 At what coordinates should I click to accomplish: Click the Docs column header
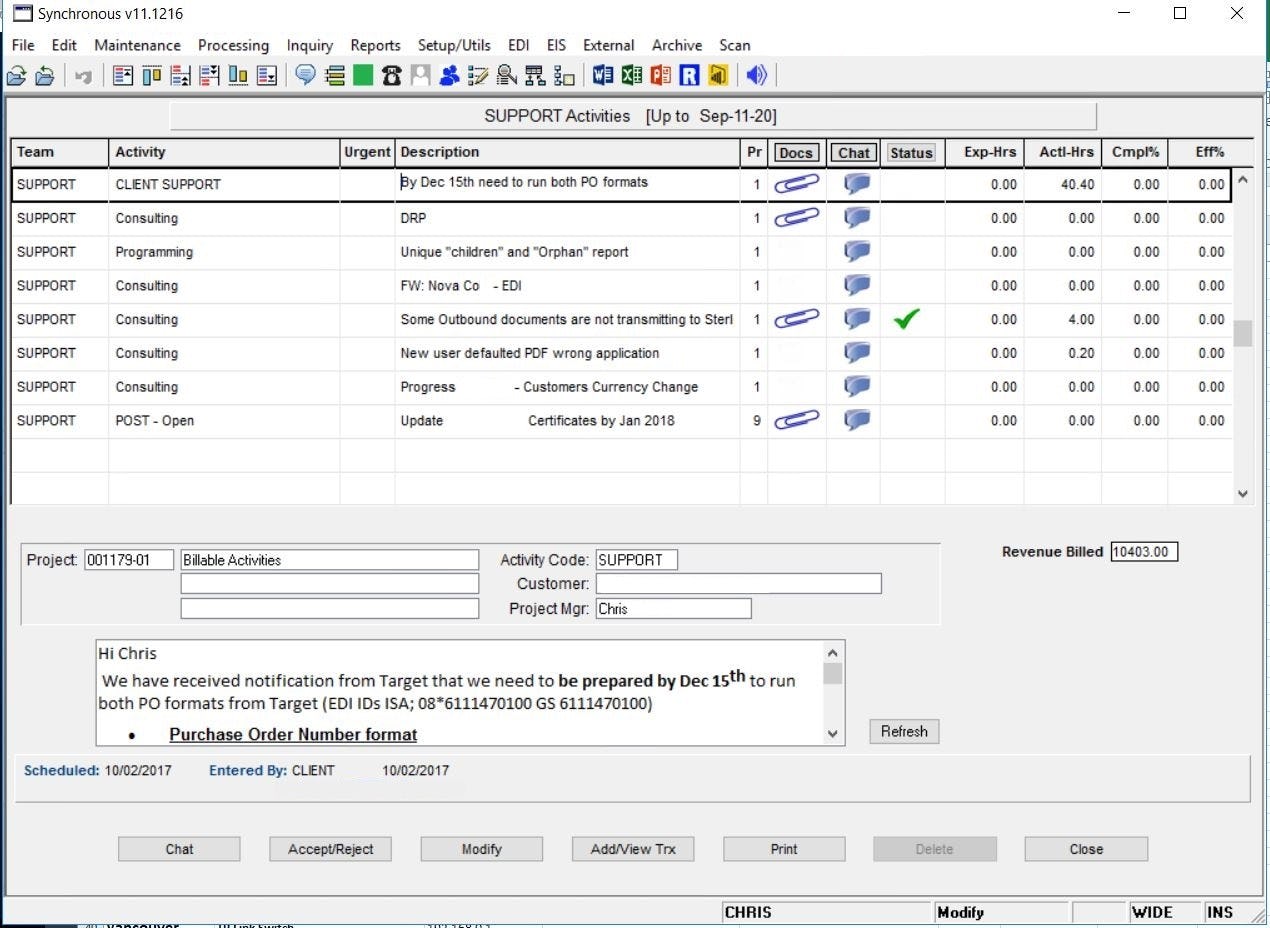click(796, 152)
